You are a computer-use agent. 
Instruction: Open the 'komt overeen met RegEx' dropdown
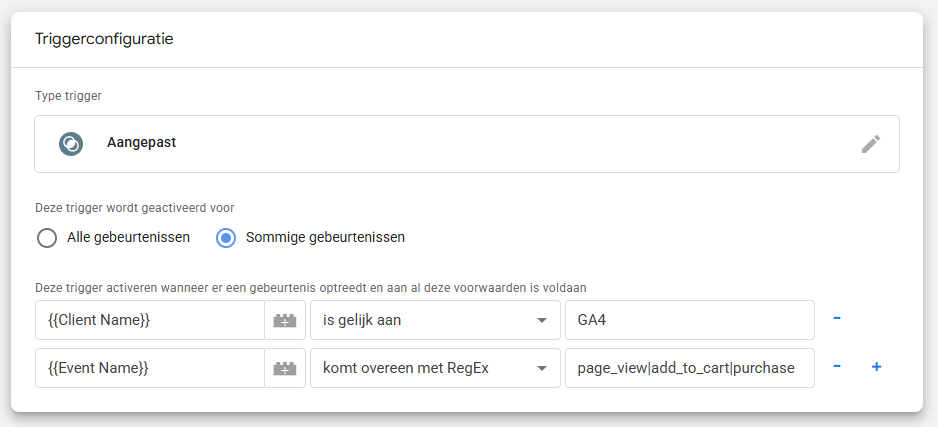[434, 368]
